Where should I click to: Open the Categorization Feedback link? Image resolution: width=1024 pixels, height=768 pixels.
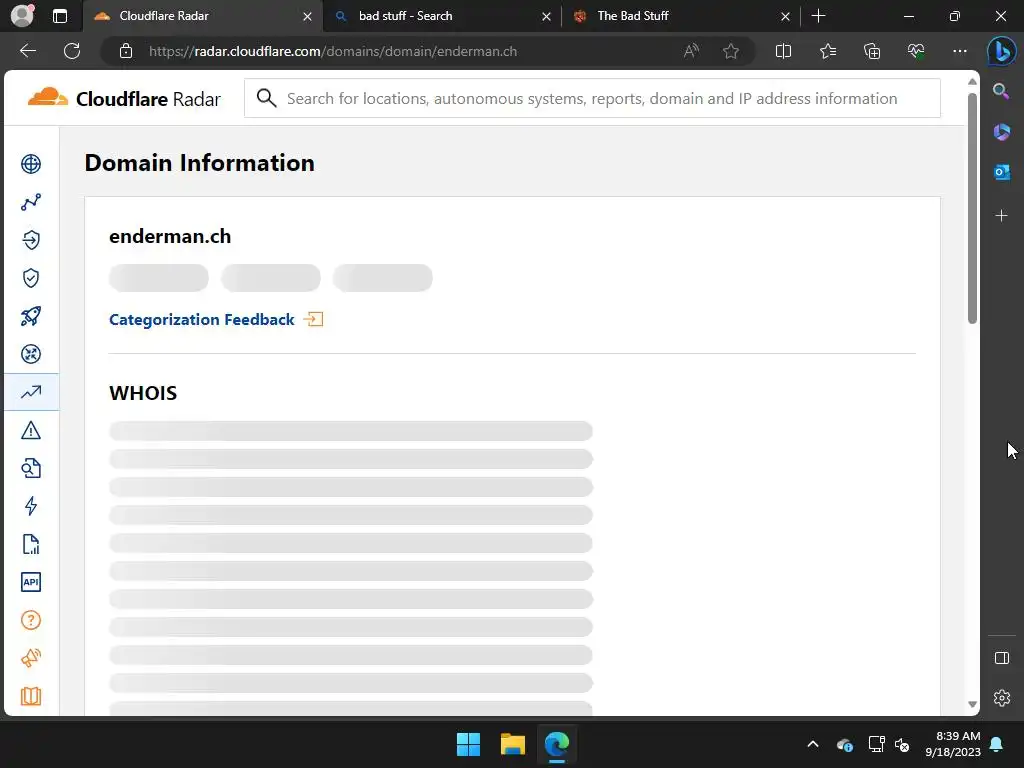pyautogui.click(x=201, y=319)
